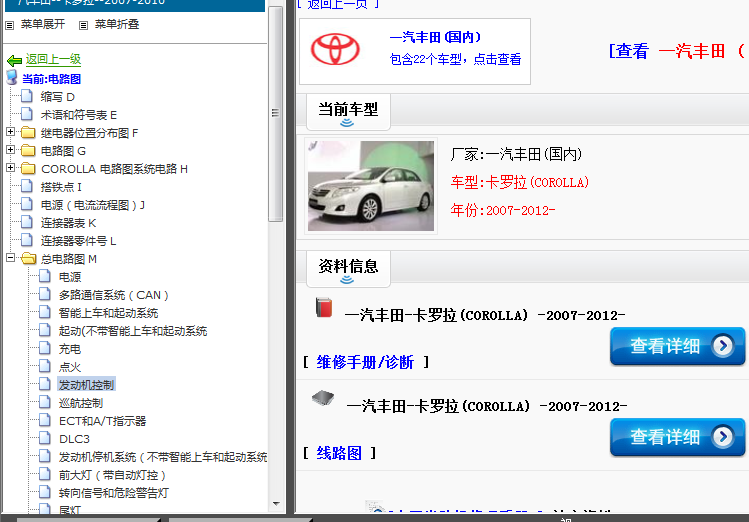
Task: Click the scroll down arrow of tree panel
Action: (276, 503)
